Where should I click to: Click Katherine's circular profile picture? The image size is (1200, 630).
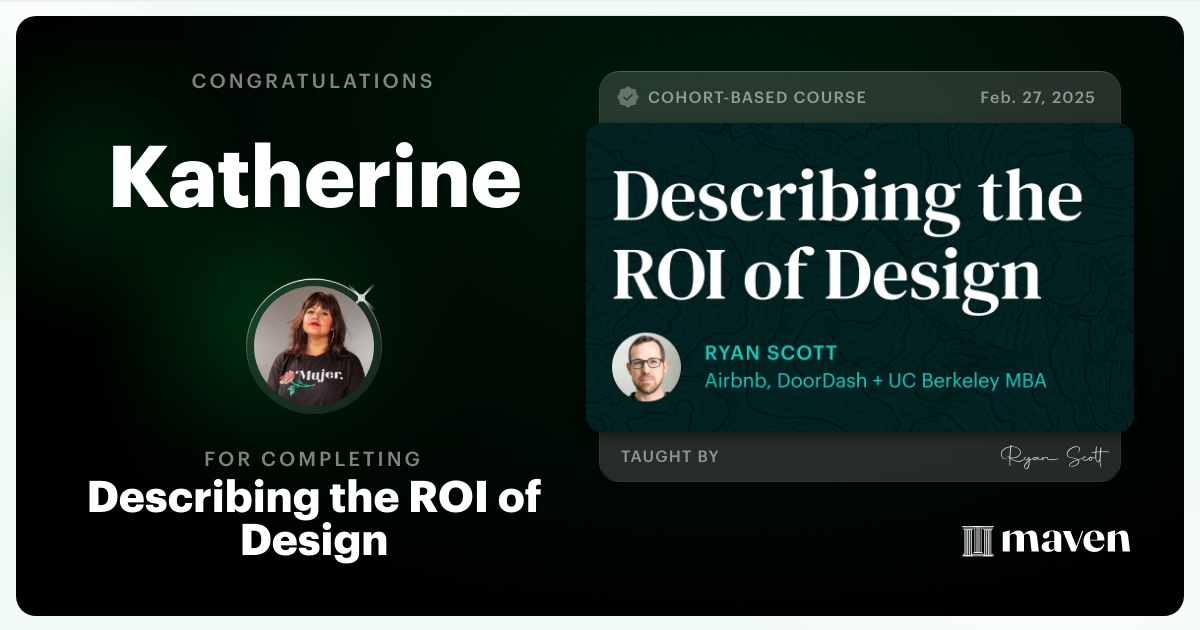pyautogui.click(x=313, y=346)
